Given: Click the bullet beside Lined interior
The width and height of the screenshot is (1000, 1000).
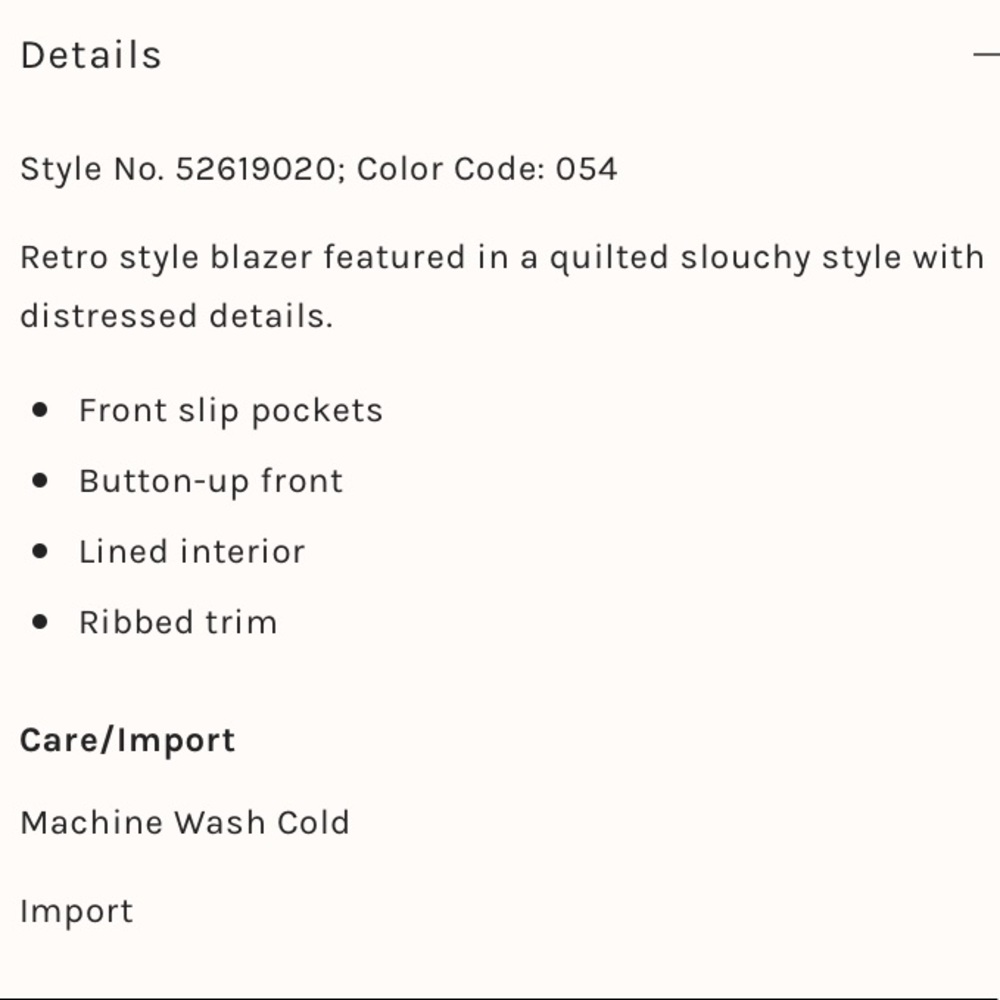Looking at the screenshot, I should 40,550.
